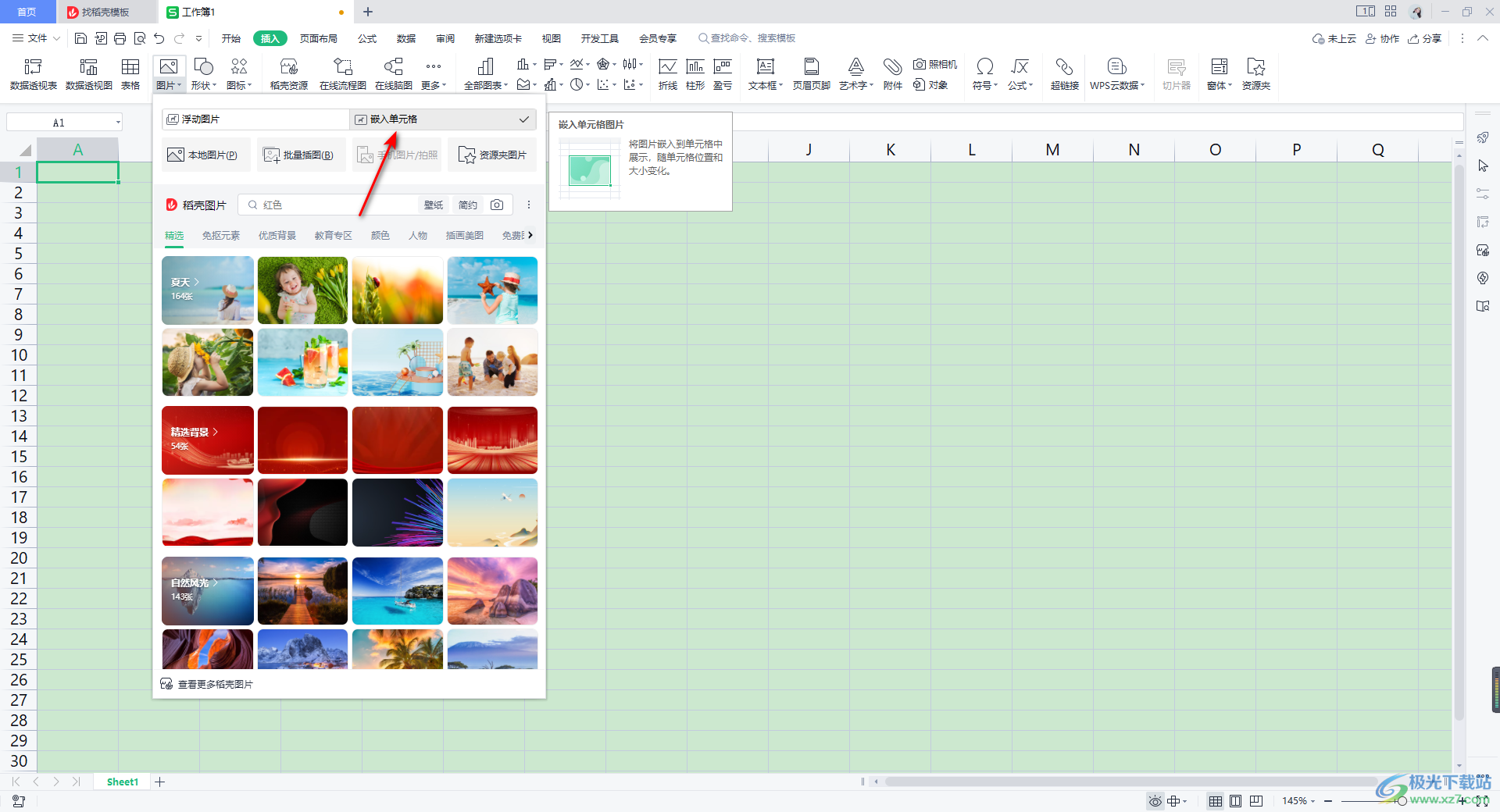This screenshot has height=812, width=1500.
Task: Insert a 折线 sparkline
Action: 668,74
